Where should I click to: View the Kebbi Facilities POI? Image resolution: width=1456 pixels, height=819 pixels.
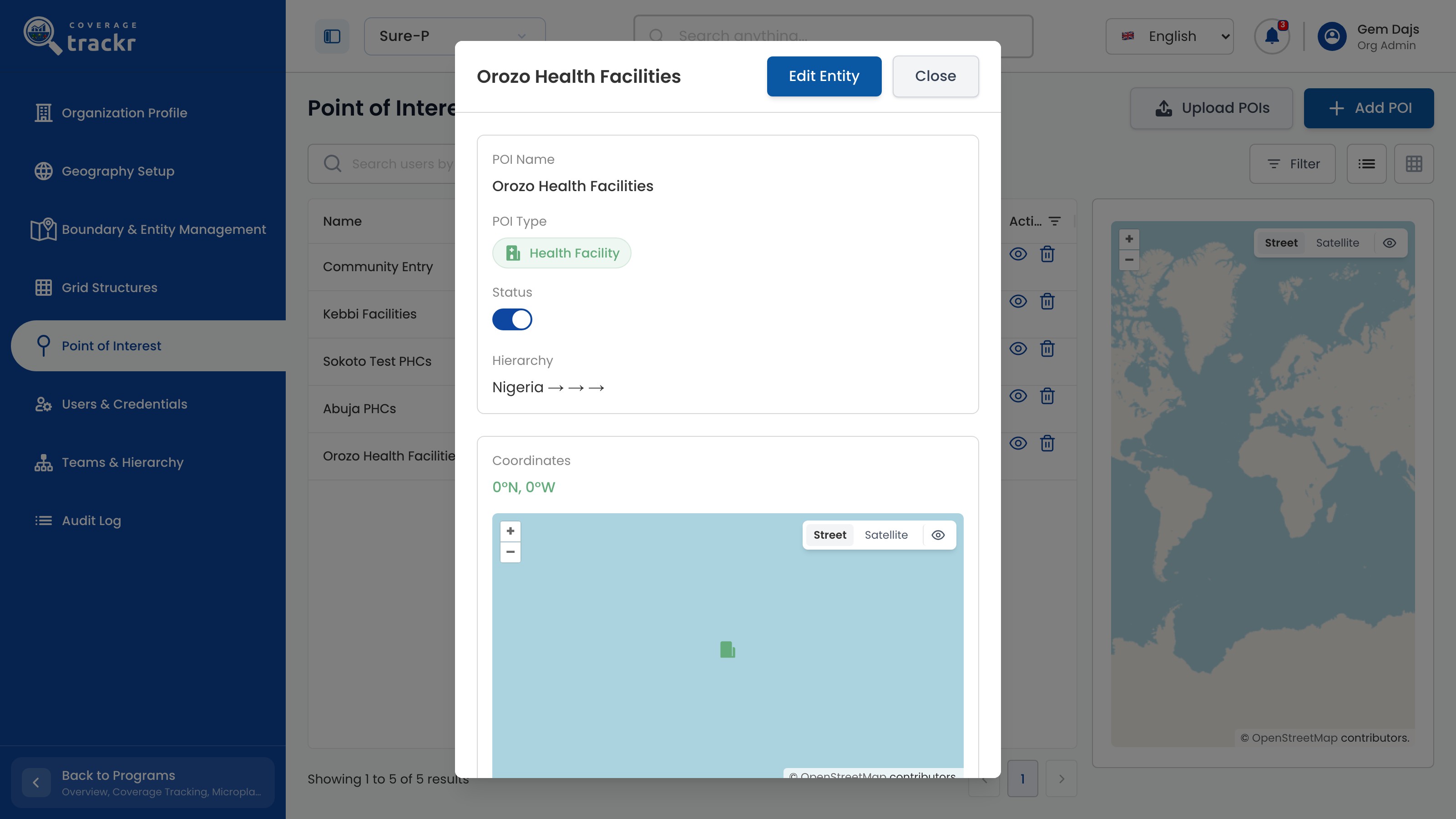(x=1019, y=302)
